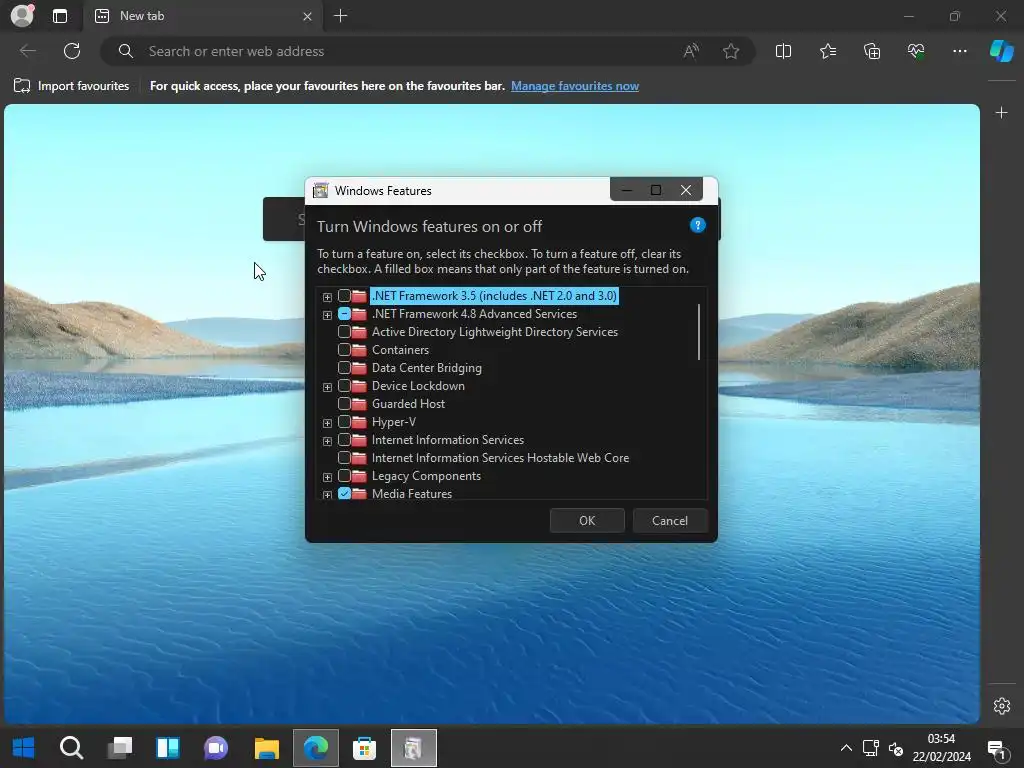Open the Windows Start menu
This screenshot has height=768, width=1024.
(x=24, y=748)
